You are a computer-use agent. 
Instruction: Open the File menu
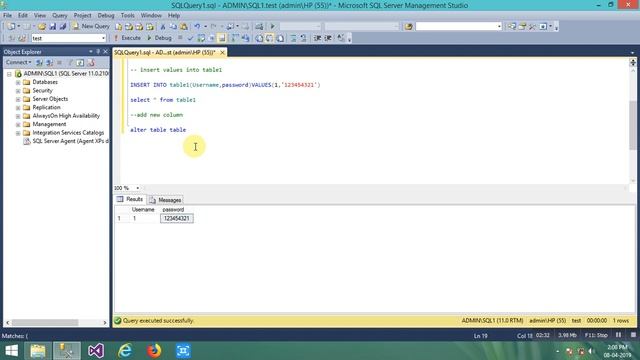[7, 16]
